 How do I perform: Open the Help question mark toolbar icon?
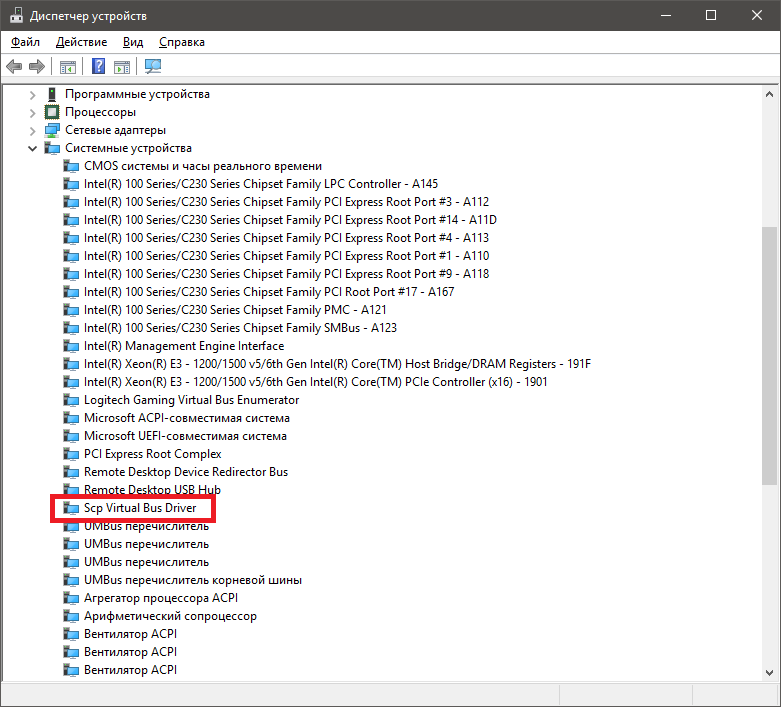click(x=99, y=66)
